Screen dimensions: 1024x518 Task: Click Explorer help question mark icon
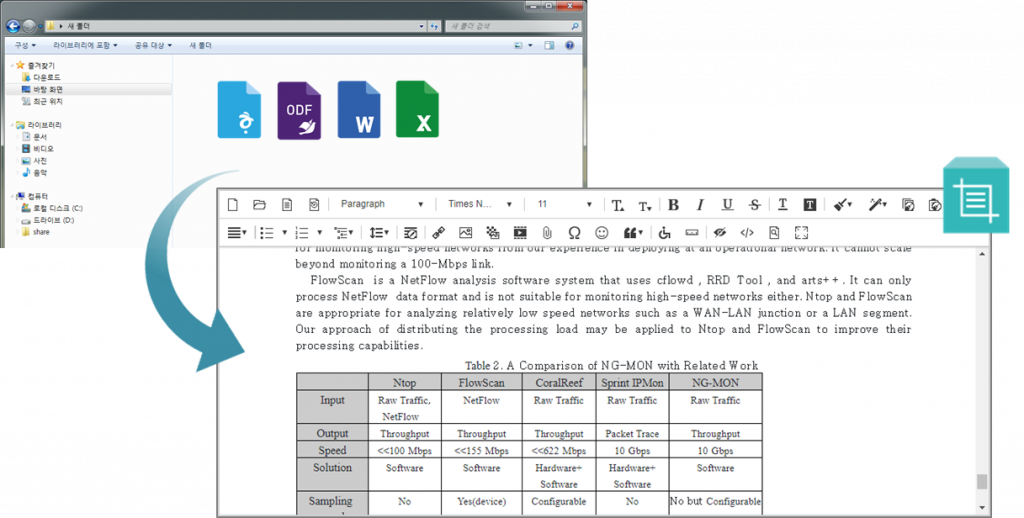pyautogui.click(x=569, y=46)
